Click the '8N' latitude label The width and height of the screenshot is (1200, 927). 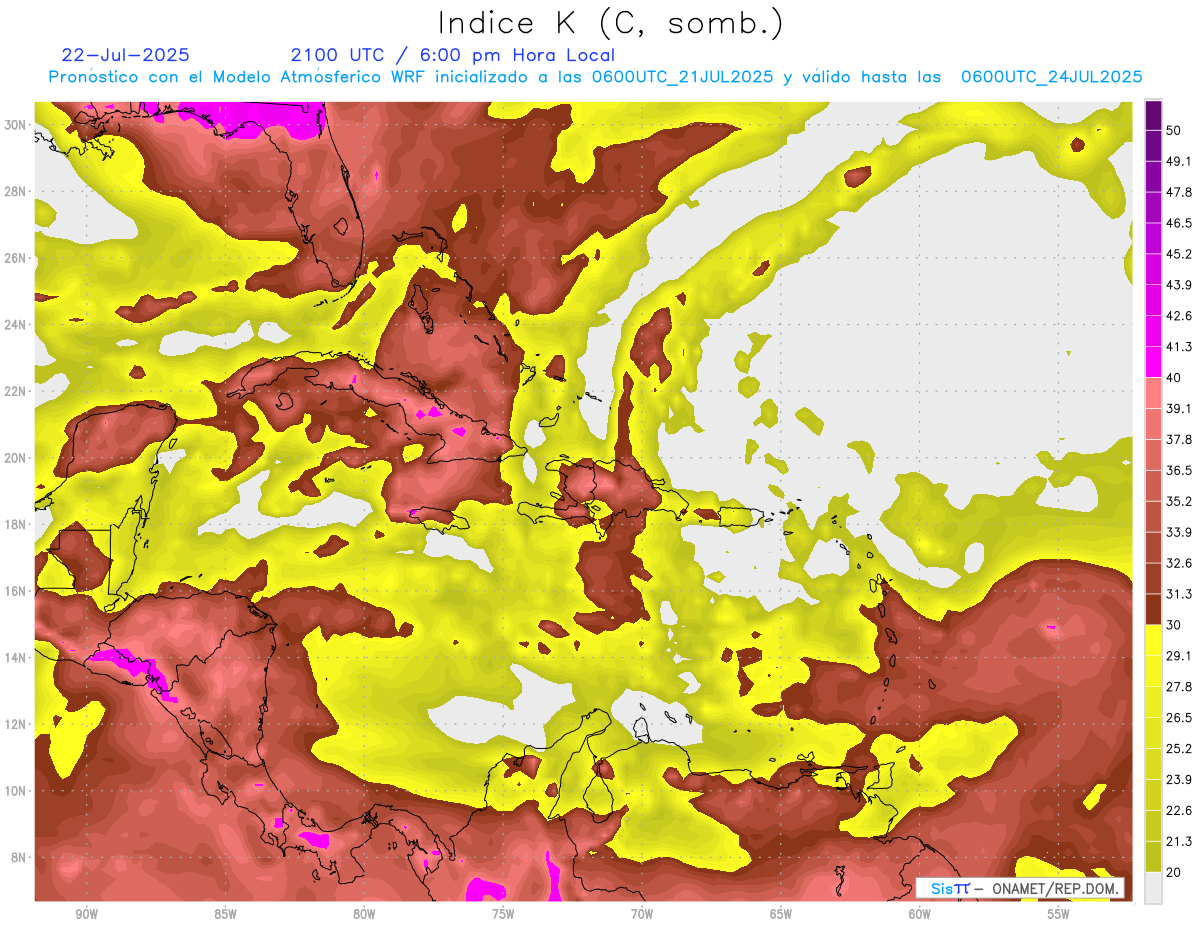point(19,858)
